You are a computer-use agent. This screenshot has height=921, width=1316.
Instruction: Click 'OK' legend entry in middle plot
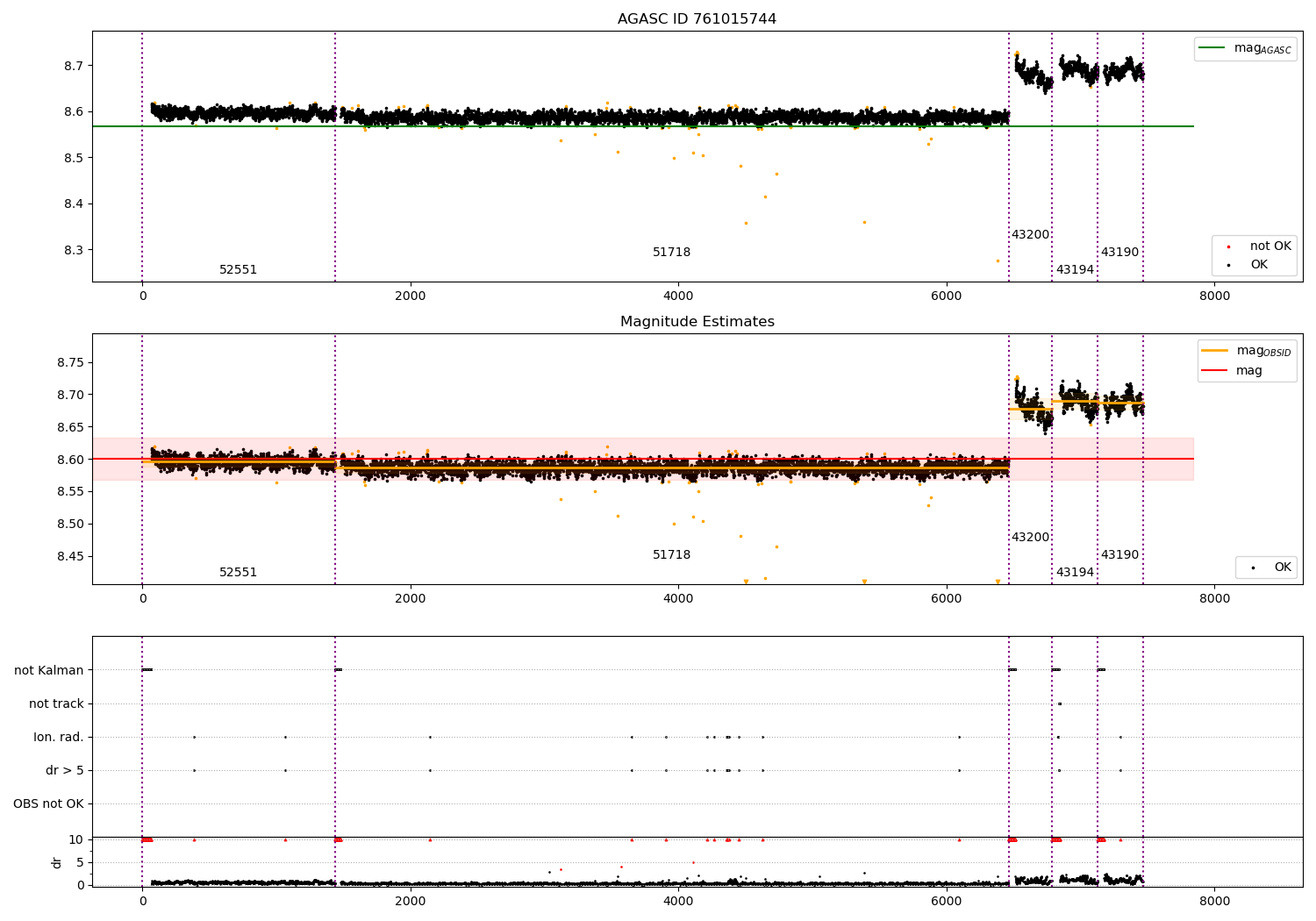click(1283, 568)
